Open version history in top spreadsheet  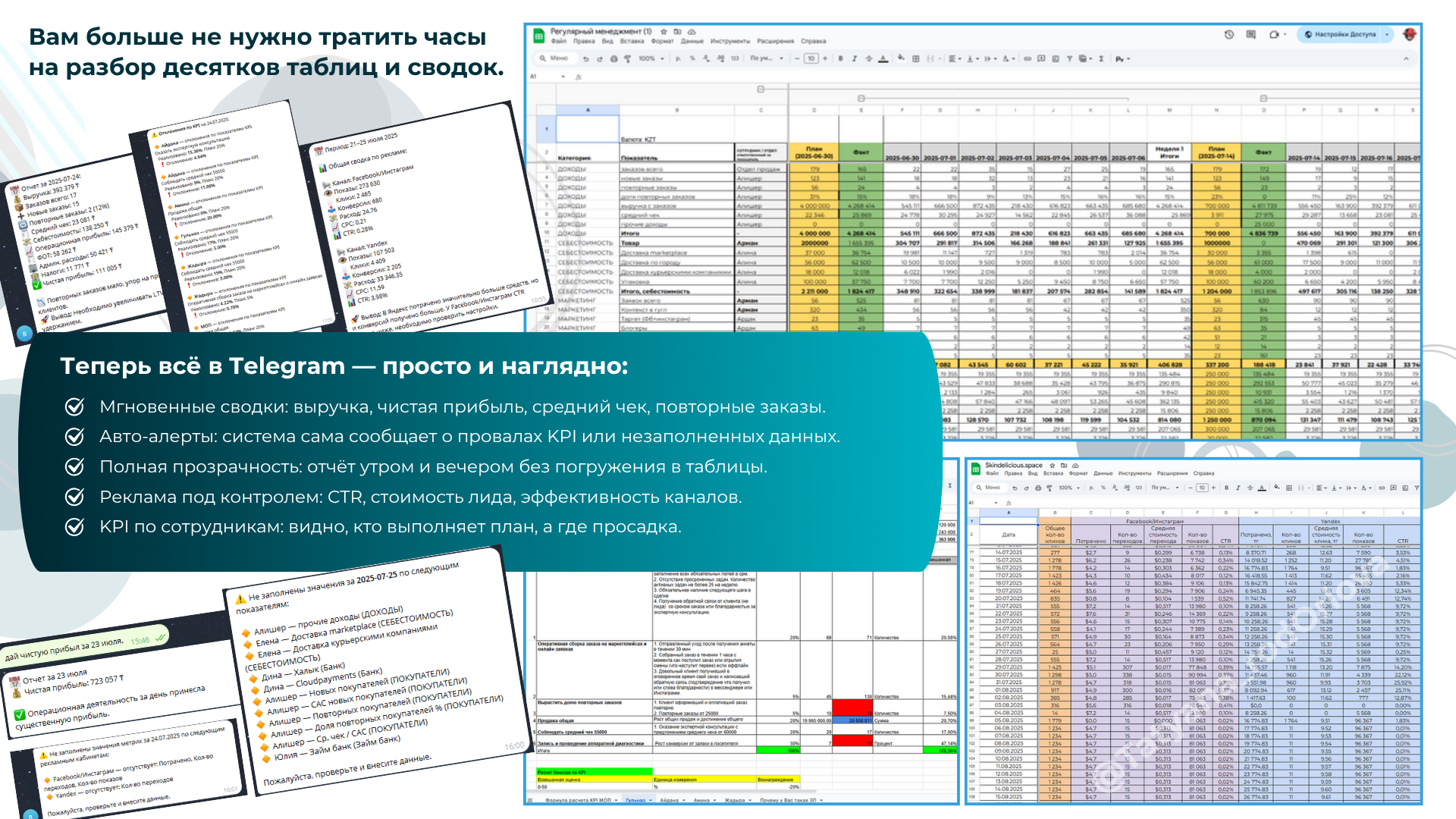click(1229, 34)
